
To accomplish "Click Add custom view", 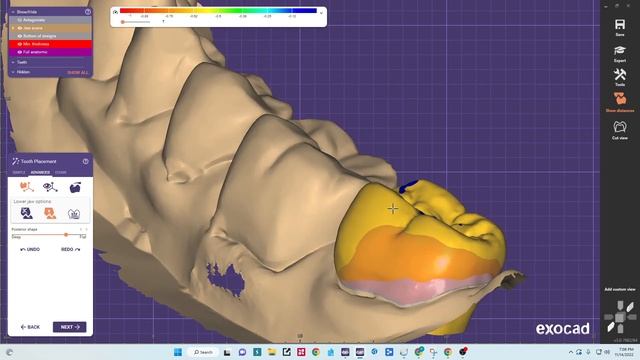I will [x=620, y=289].
